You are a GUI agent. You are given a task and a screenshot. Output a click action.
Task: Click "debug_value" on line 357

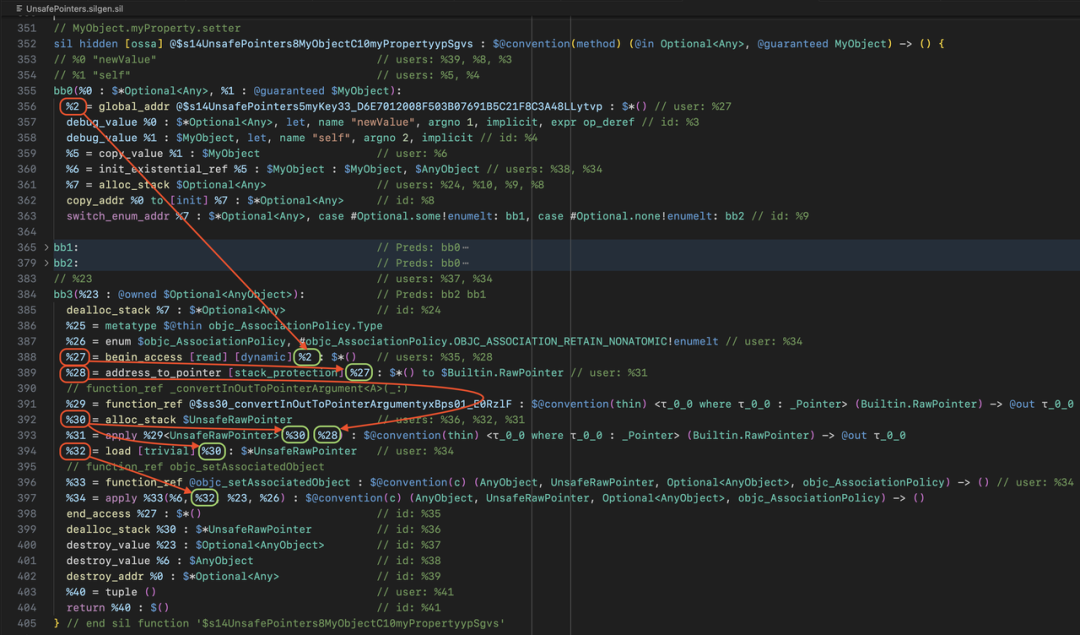pyautogui.click(x=101, y=122)
